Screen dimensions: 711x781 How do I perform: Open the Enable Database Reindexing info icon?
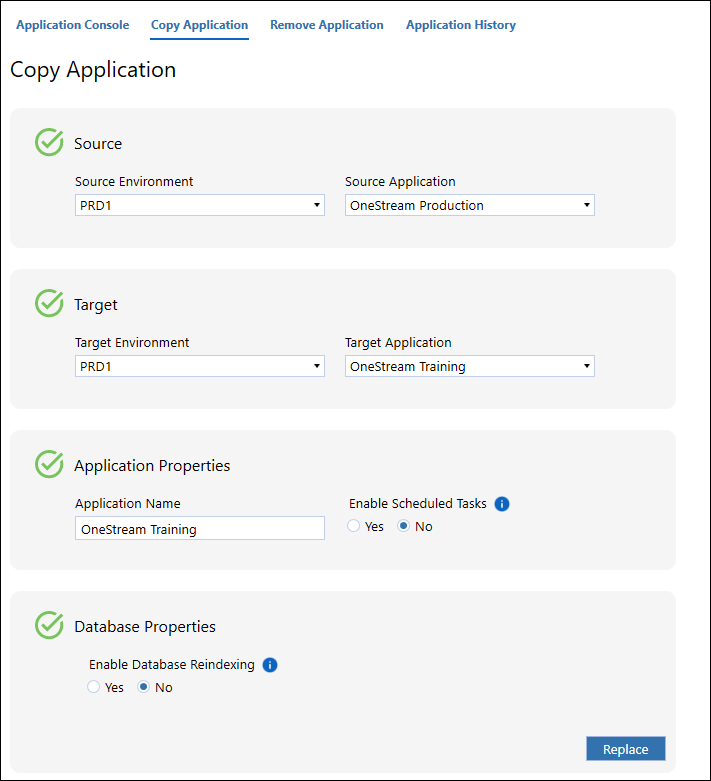[270, 665]
